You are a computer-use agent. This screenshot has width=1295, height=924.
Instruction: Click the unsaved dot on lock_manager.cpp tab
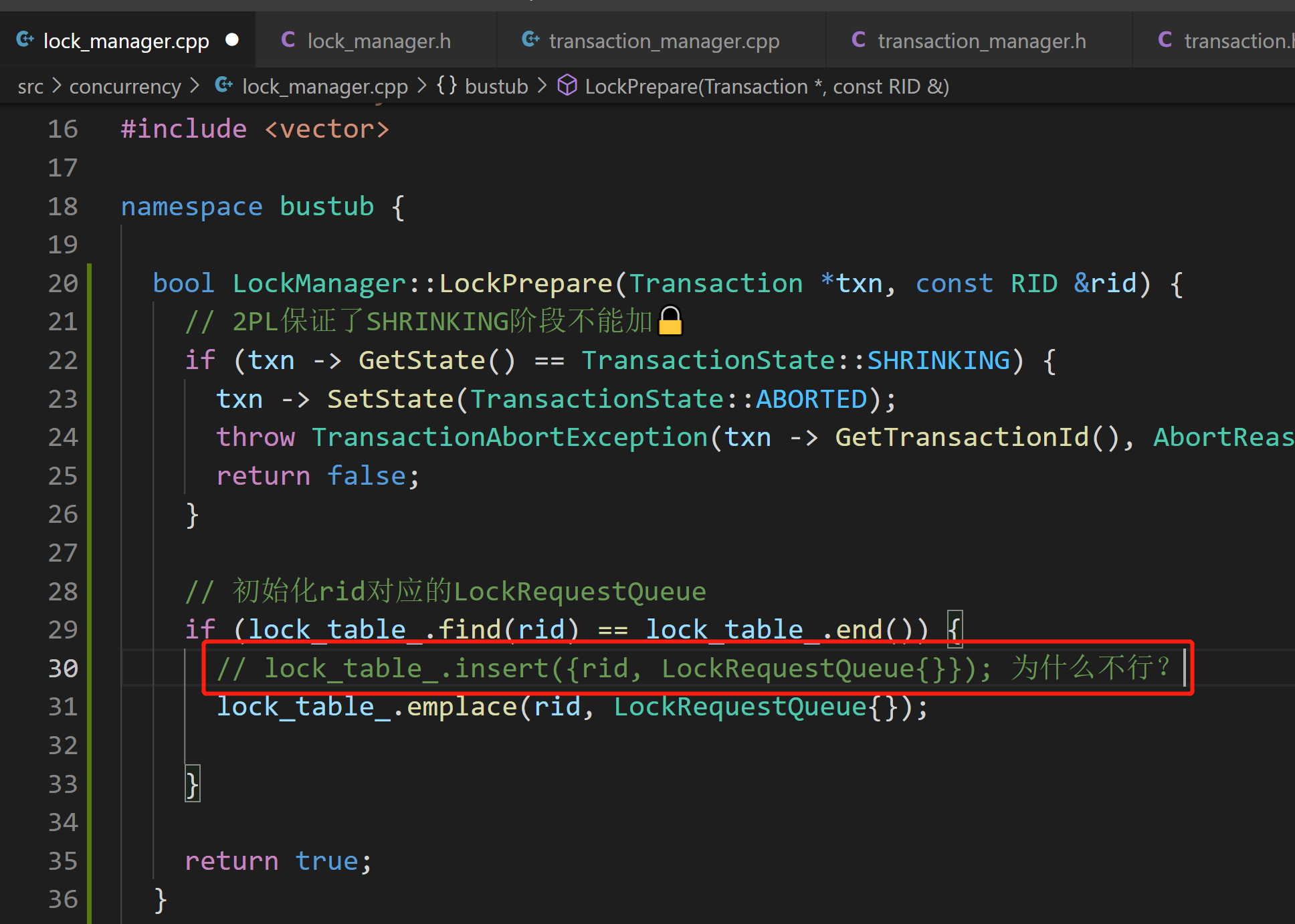point(232,39)
